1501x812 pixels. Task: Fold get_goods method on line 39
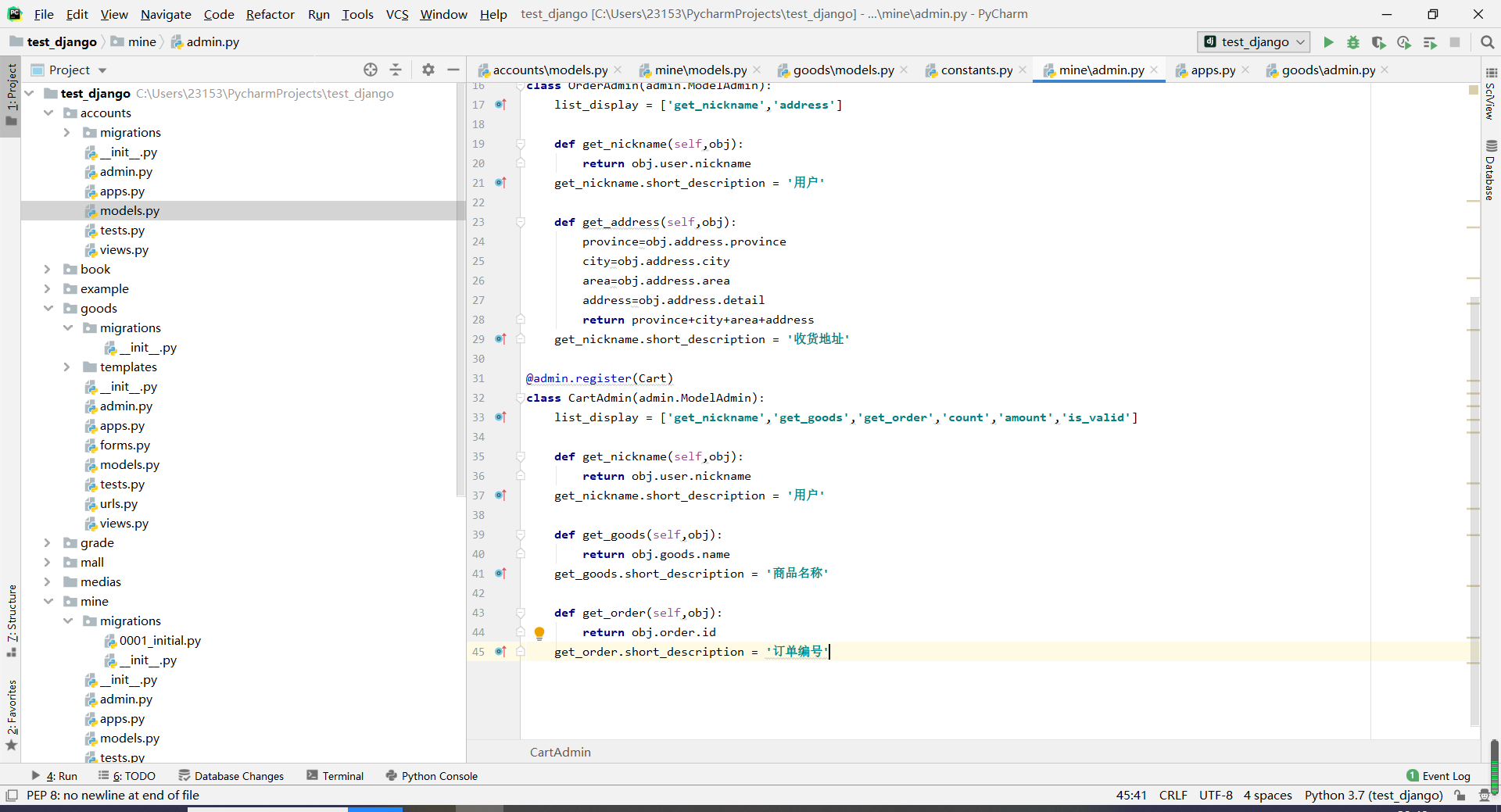click(x=520, y=535)
